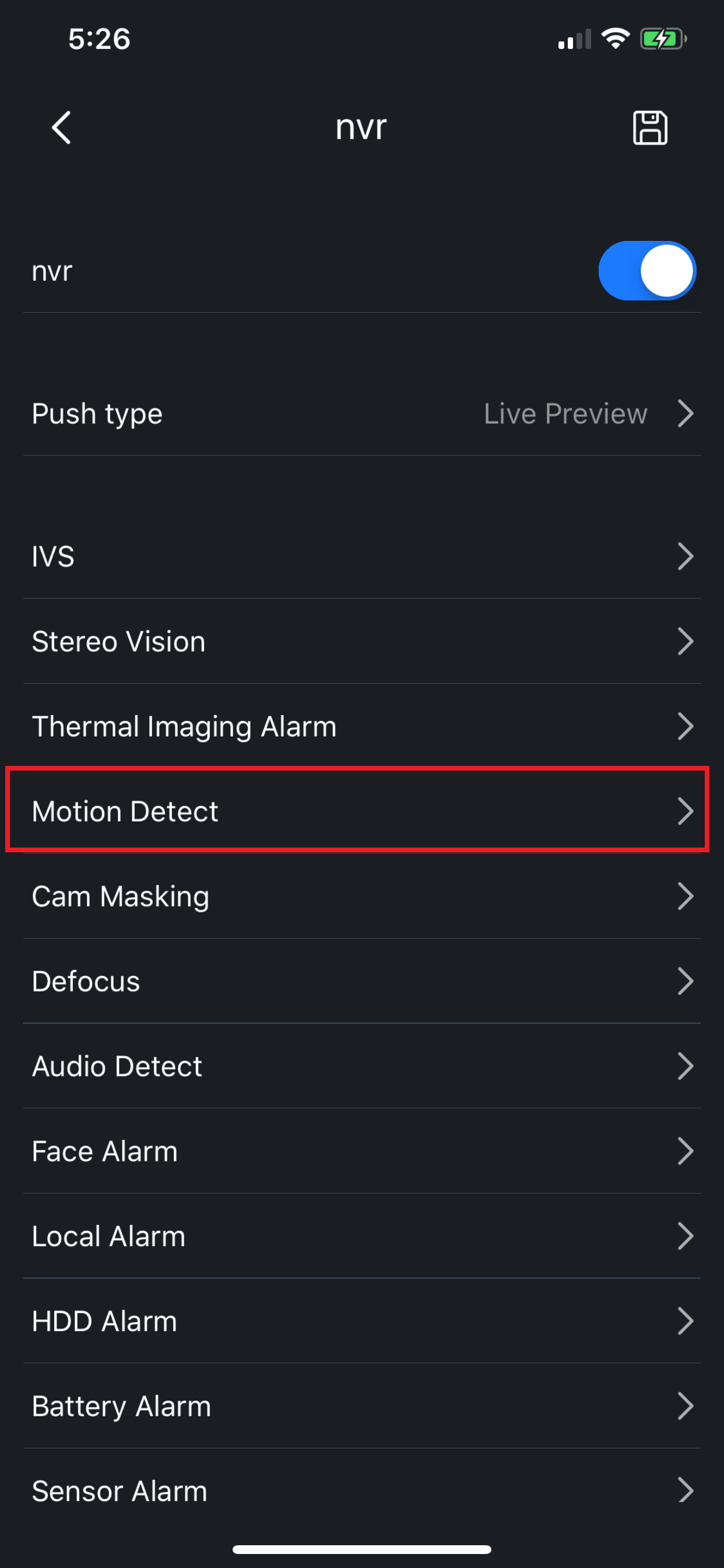Screen dimensions: 724x1568
Task: Expand the Stereo Vision chevron arrow
Action: click(685, 642)
